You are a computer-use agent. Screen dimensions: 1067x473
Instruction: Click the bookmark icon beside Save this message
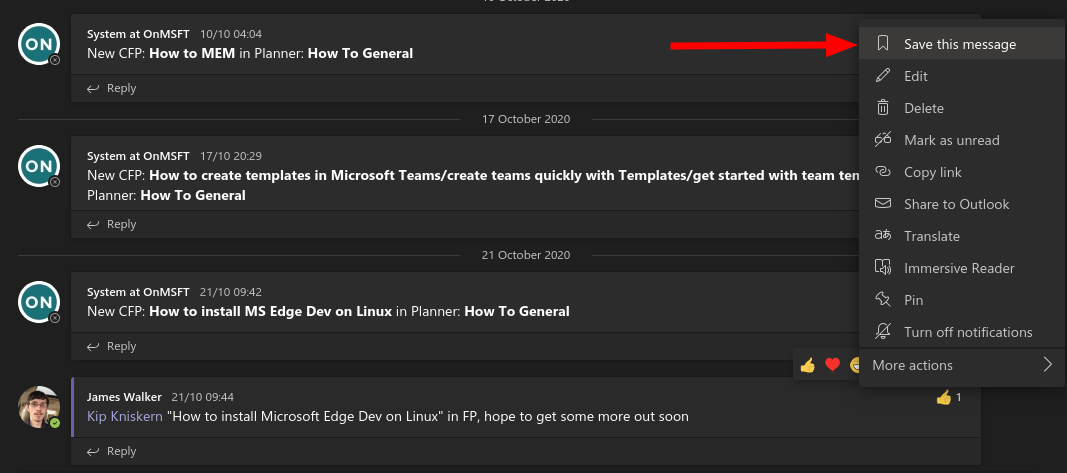click(883, 44)
